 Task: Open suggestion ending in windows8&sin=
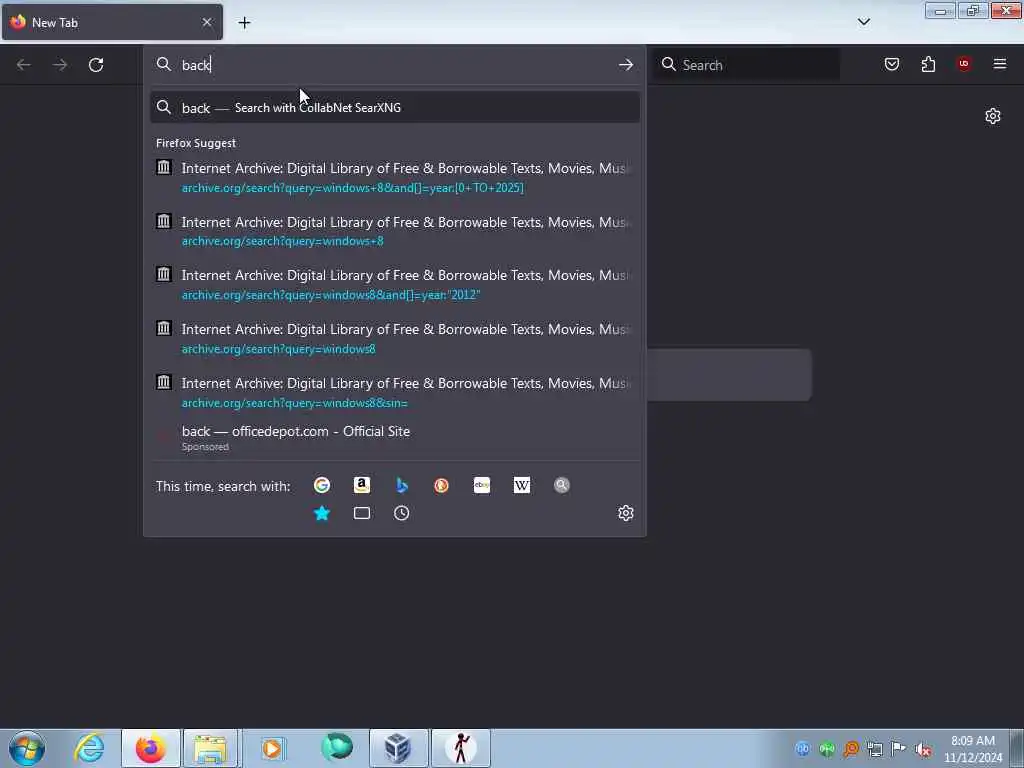[x=395, y=392]
